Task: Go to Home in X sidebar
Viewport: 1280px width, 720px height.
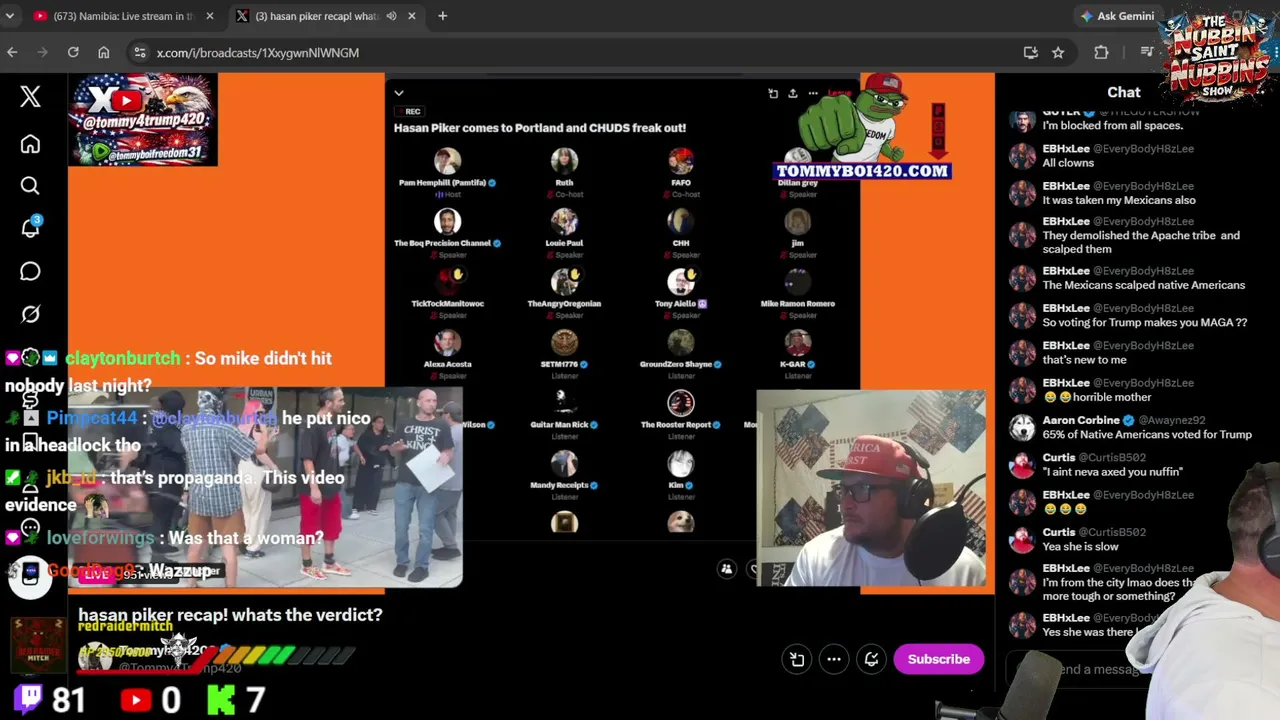Action: [30, 145]
